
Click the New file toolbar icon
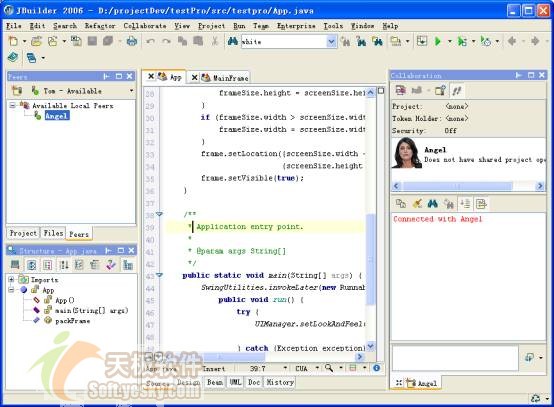pos(13,41)
